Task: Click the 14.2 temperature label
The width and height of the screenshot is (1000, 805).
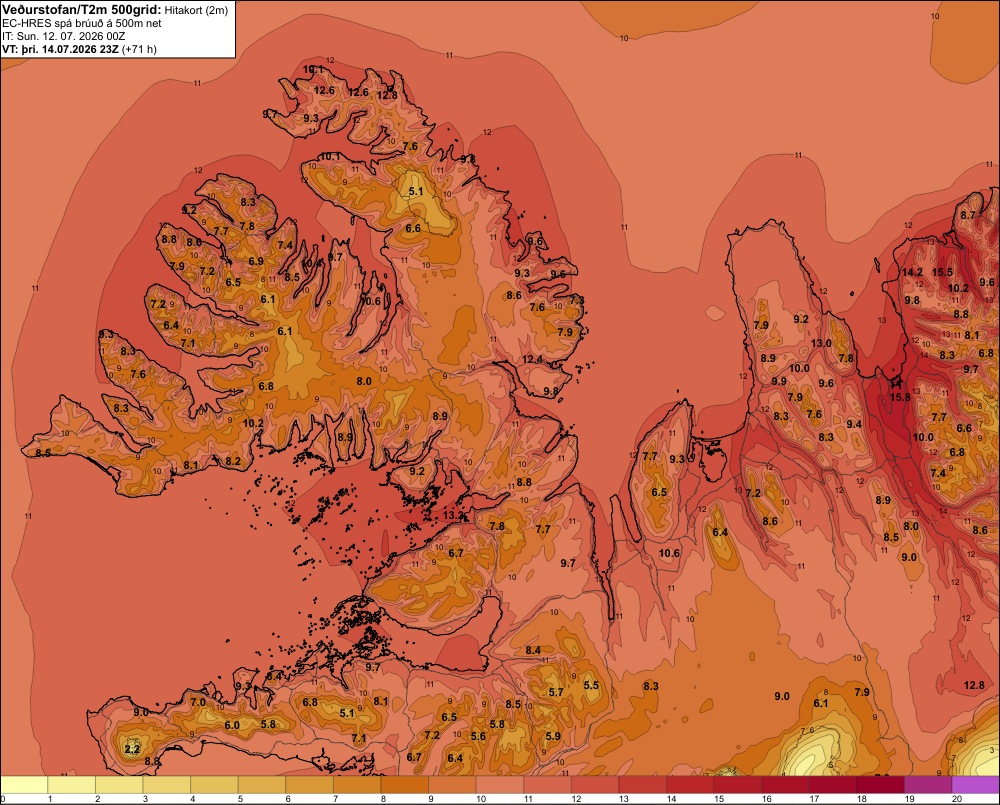Action: (x=912, y=272)
